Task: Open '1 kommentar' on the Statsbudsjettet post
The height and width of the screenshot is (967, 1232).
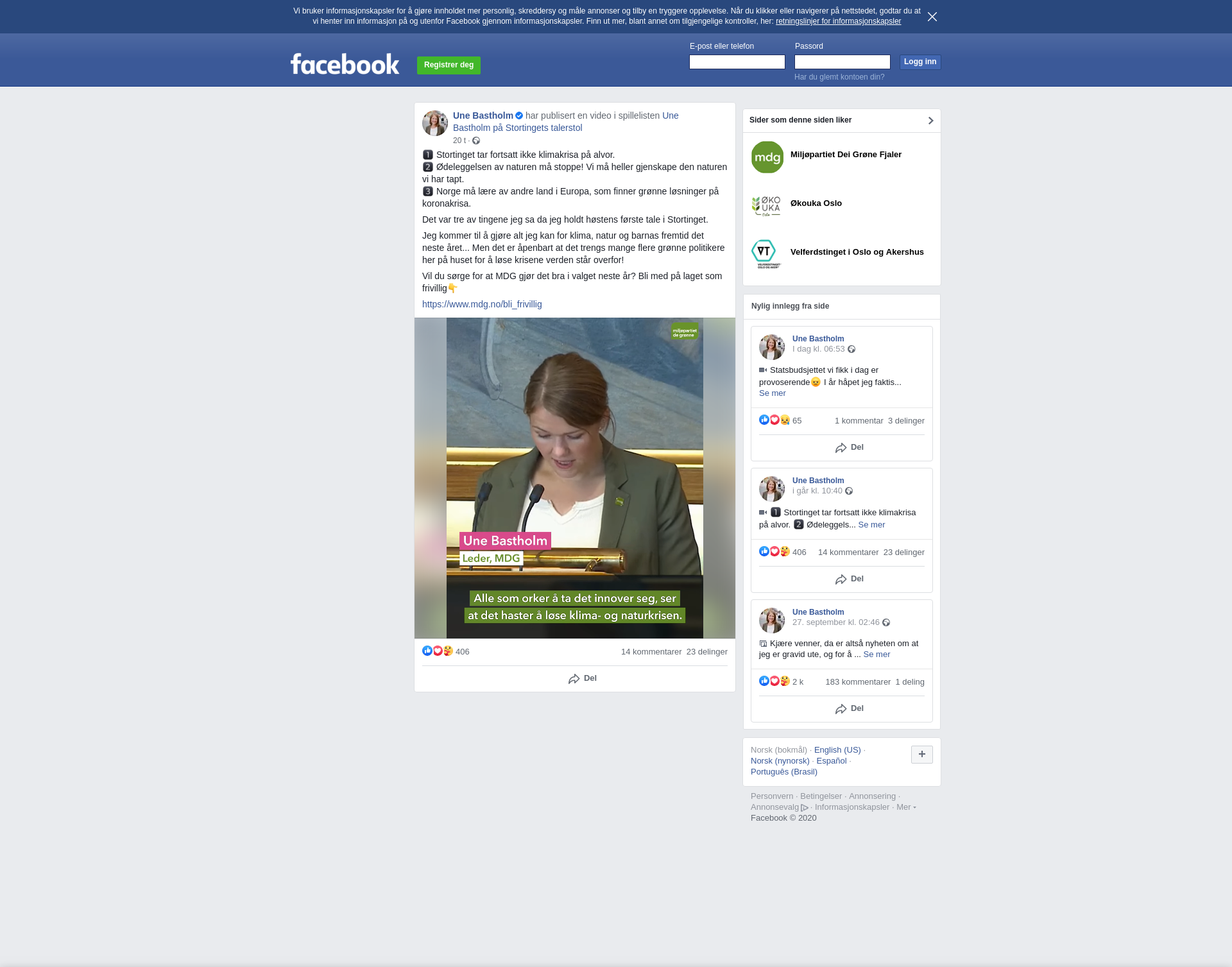Action: tap(859, 421)
